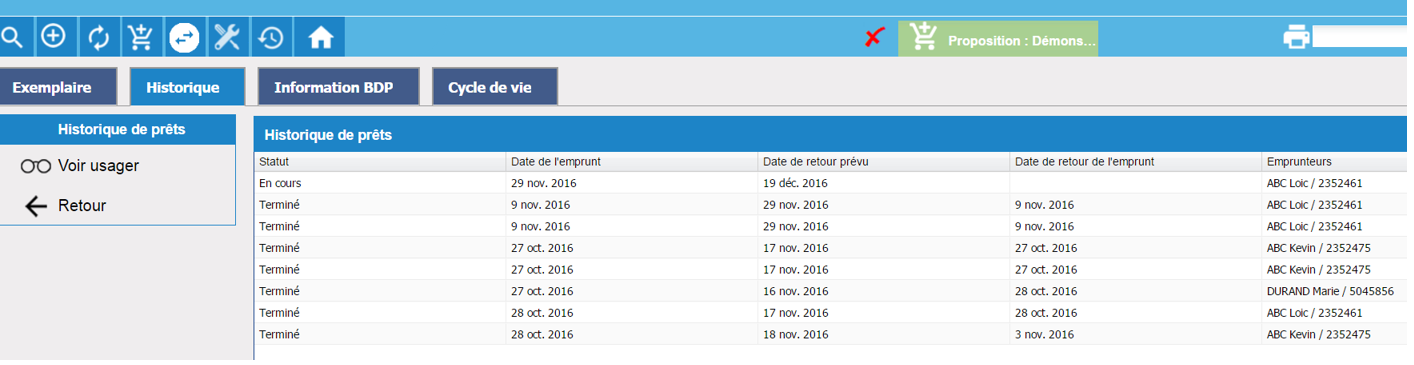Click ABC Kevin / 2352475 in last row
This screenshot has width=1414, height=365.
point(1318,334)
